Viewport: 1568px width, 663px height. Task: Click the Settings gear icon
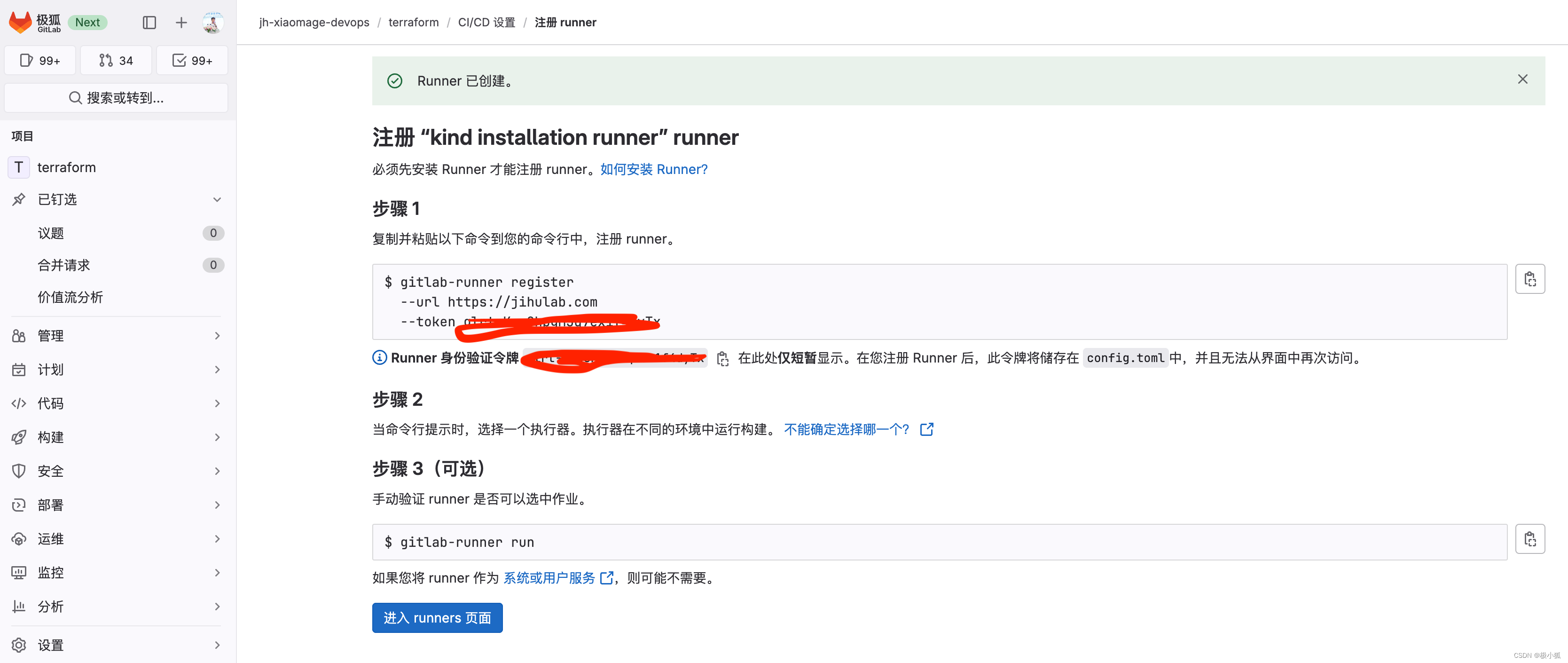[x=19, y=645]
